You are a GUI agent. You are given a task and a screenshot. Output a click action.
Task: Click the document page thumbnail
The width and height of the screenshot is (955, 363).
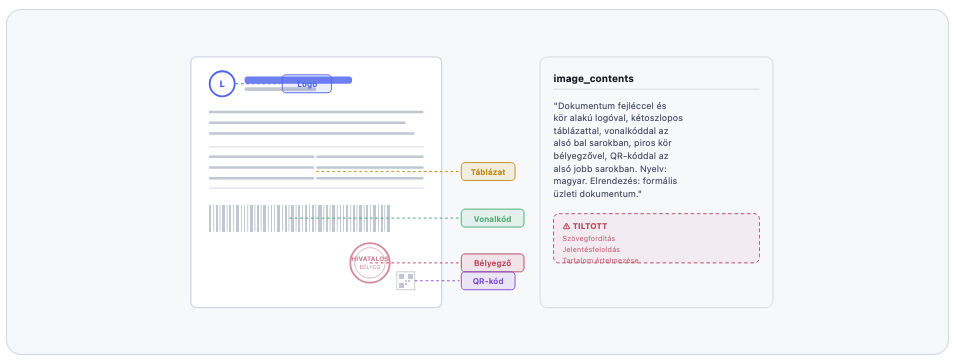coord(316,182)
